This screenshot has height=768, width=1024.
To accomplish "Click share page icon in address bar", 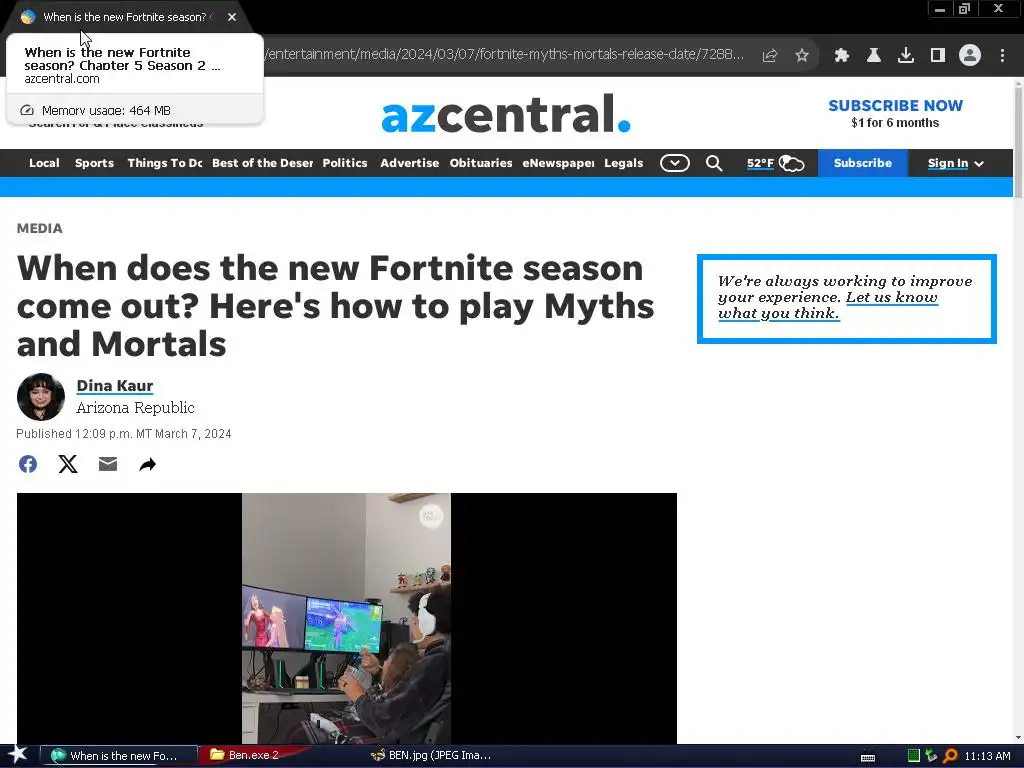I will pyautogui.click(x=770, y=56).
